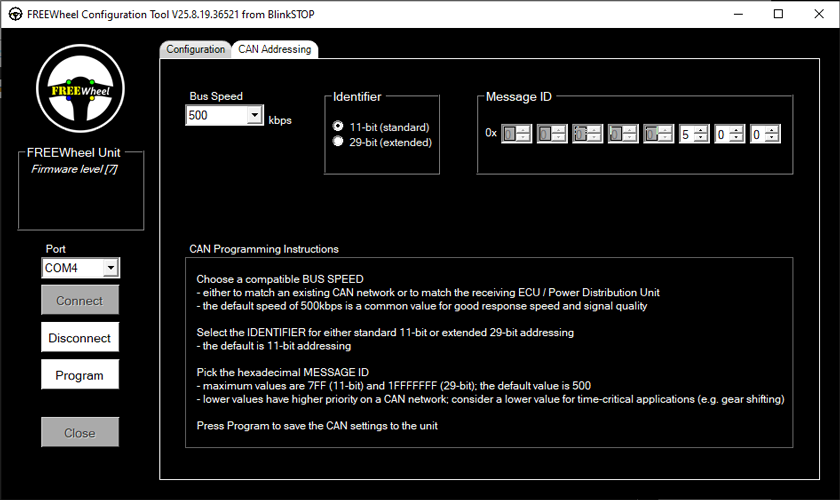Click the Disconnect button
Screen dimensions: 840x500
[80, 338]
